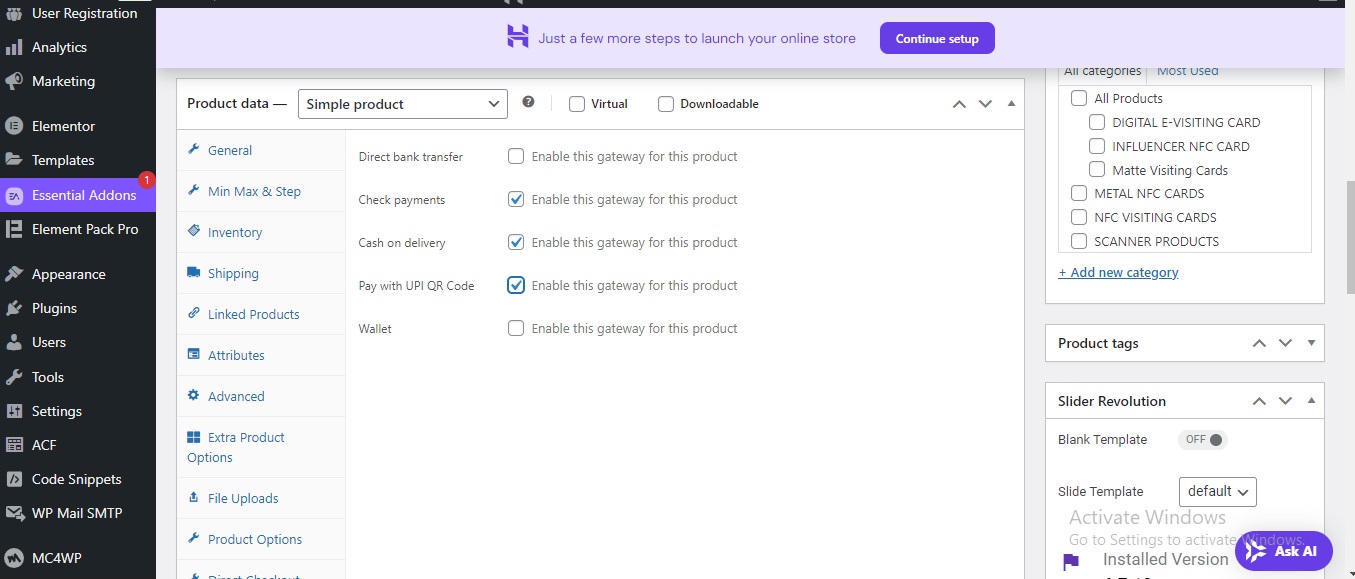
Task: Click the Shipping truck icon tab
Action: click(x=194, y=273)
